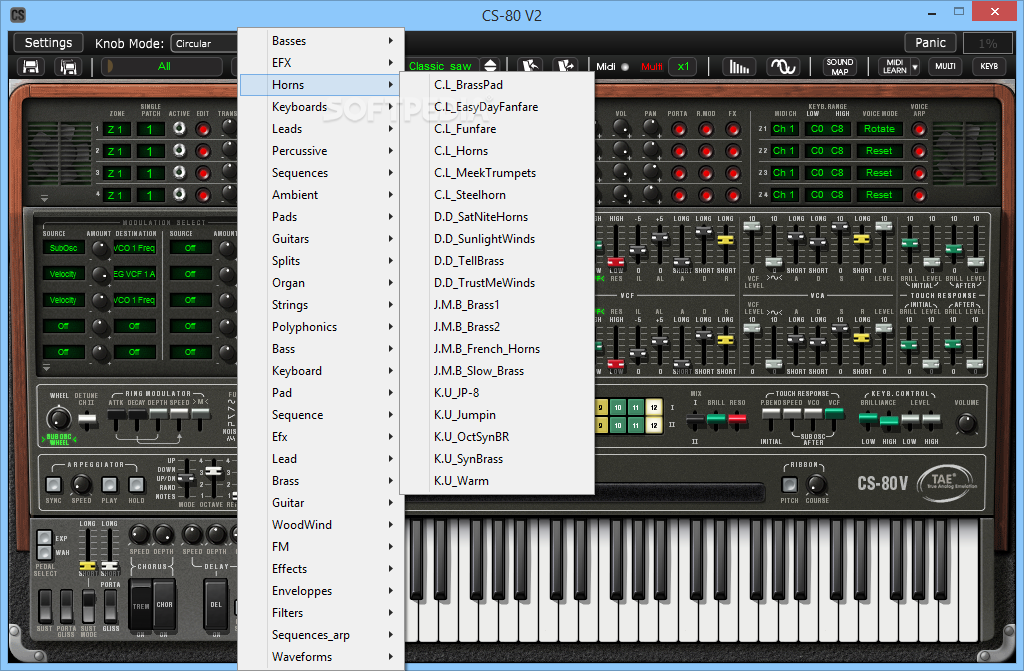1024x671 pixels.
Task: Click the KEYB toolbar button
Action: click(989, 67)
